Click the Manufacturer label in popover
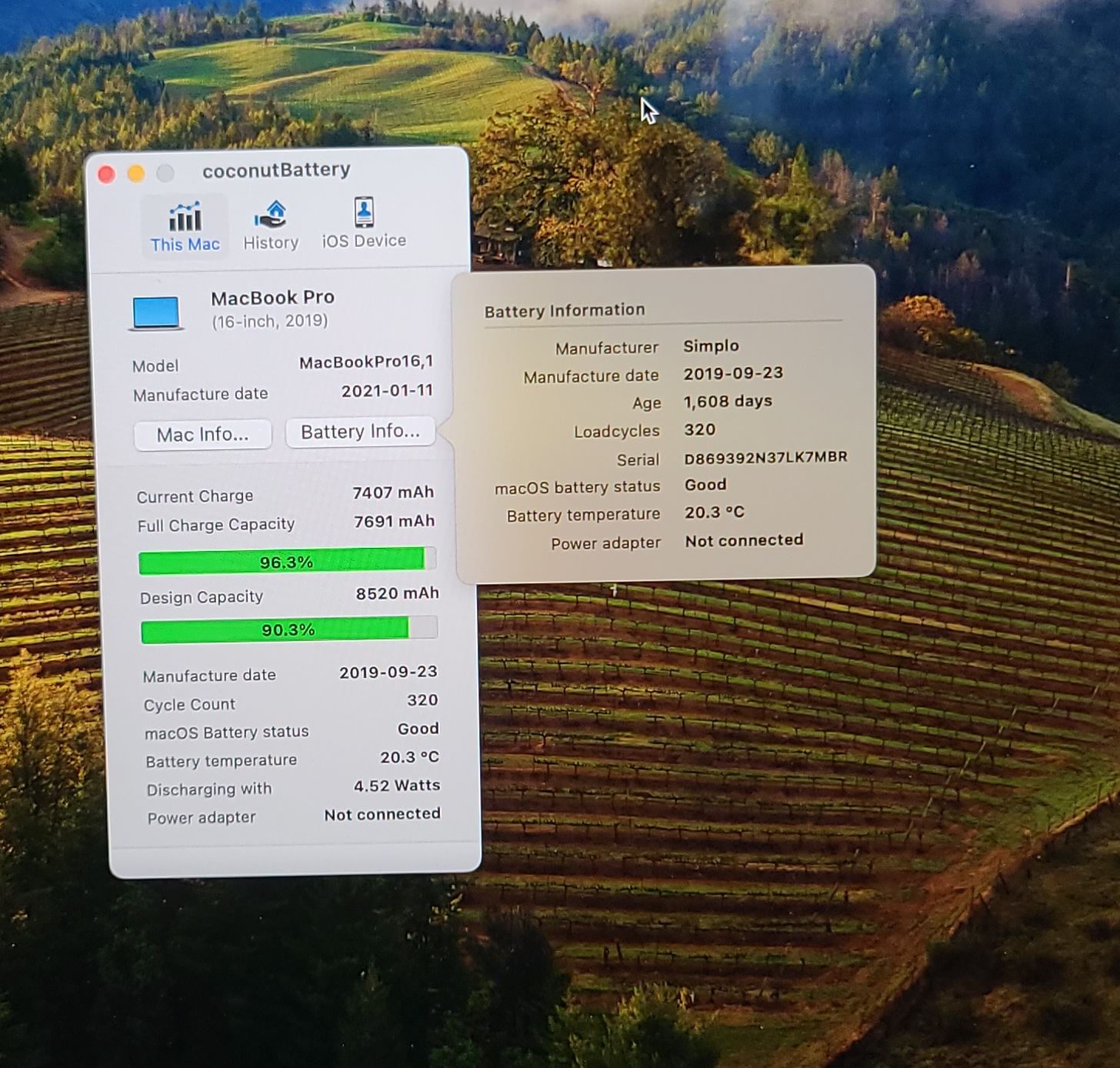Viewport: 1120px width, 1068px height. 607,349
